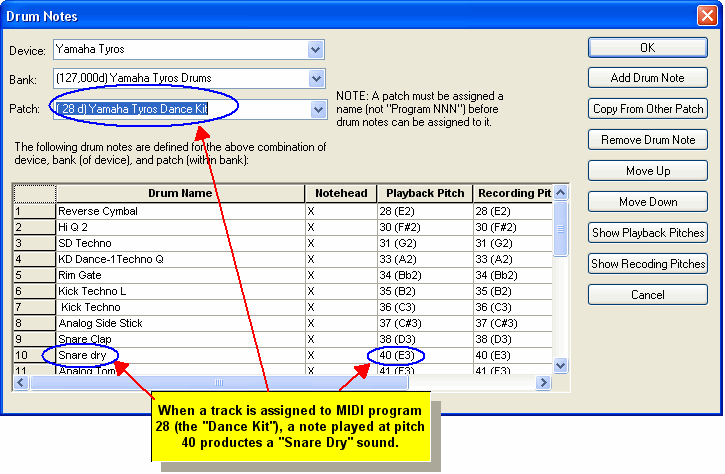Expand the Bank dropdown arrow
Image resolution: width=725 pixels, height=474 pixels.
pos(316,79)
